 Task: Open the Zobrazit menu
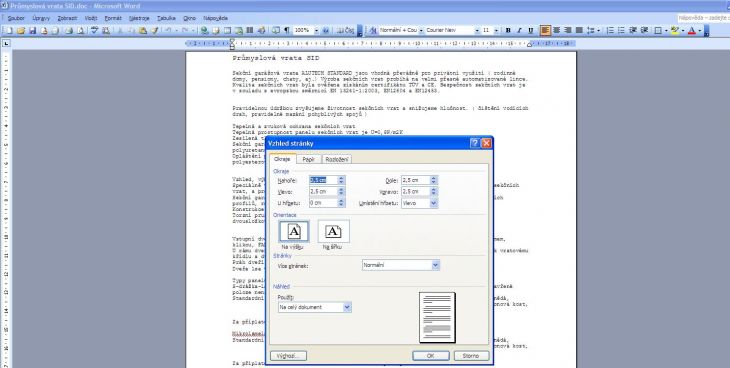(x=68, y=18)
